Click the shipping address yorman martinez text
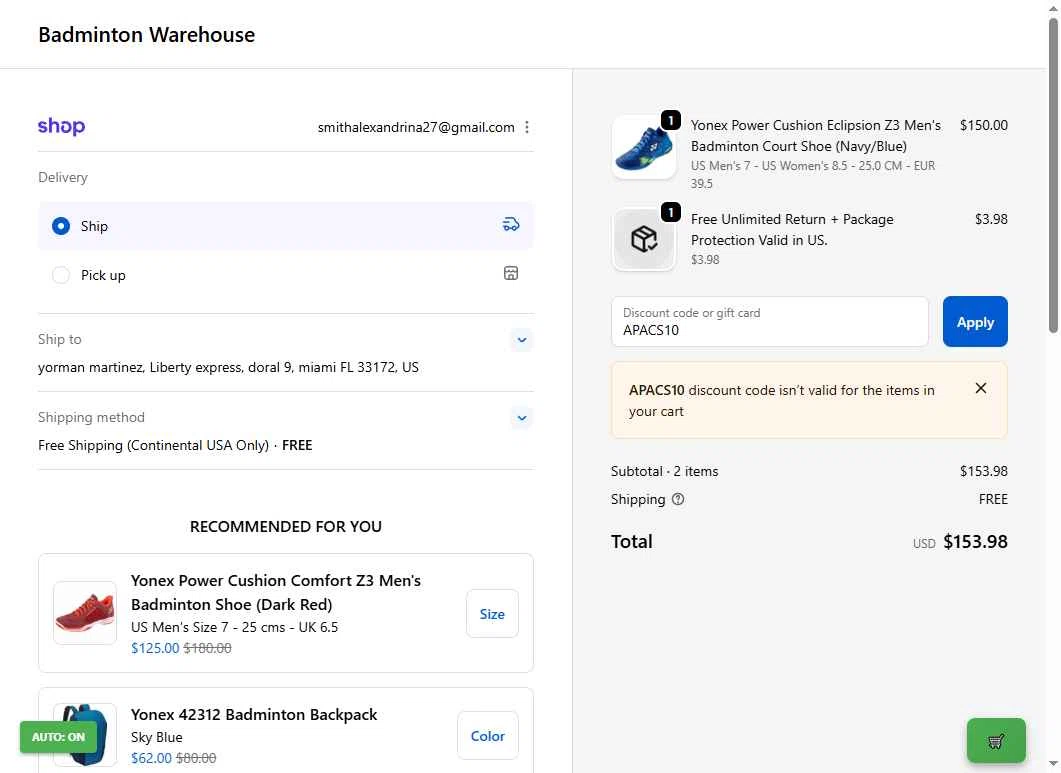The width and height of the screenshot is (1061, 773). click(x=228, y=368)
